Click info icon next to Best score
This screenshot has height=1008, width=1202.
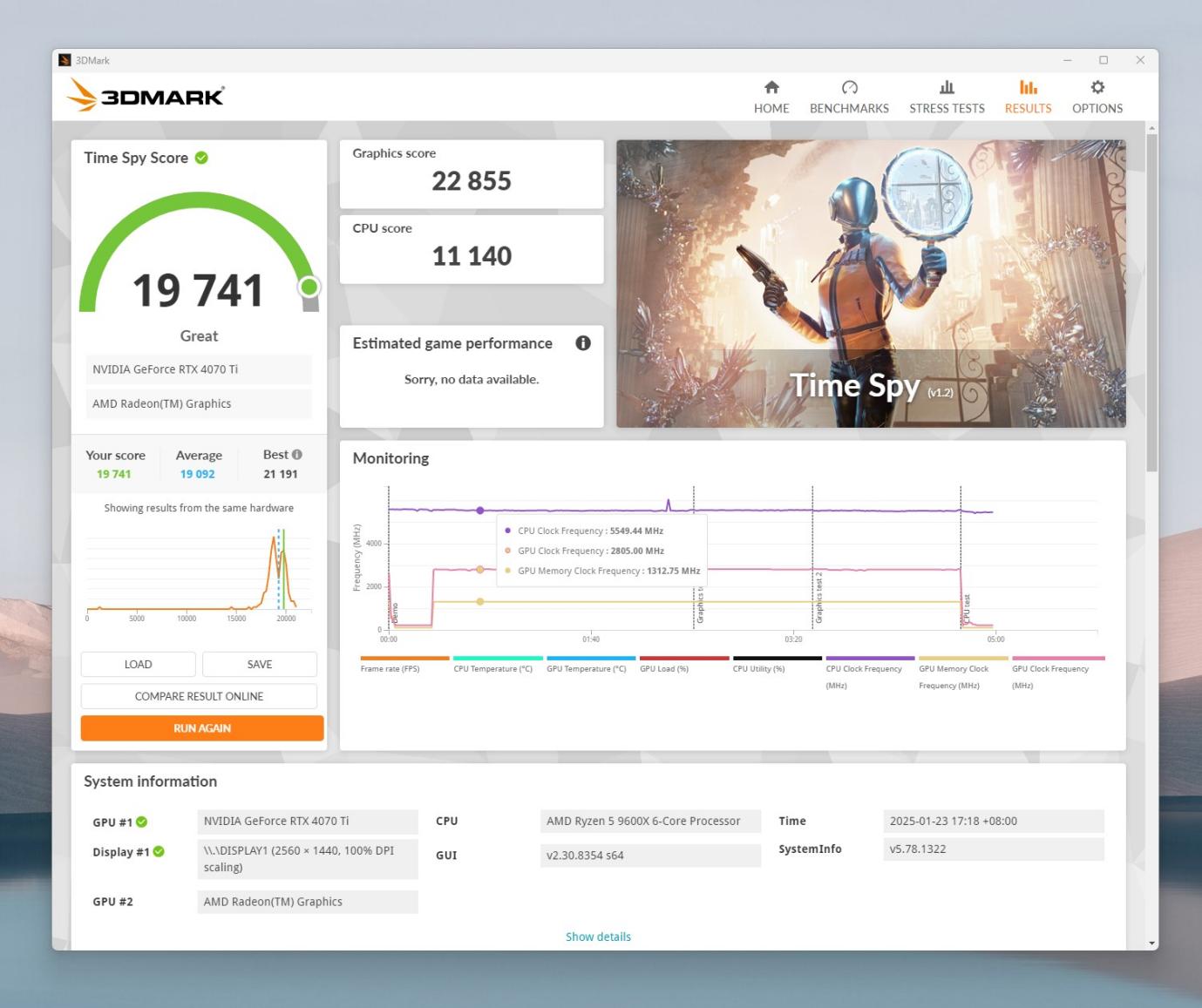click(297, 455)
